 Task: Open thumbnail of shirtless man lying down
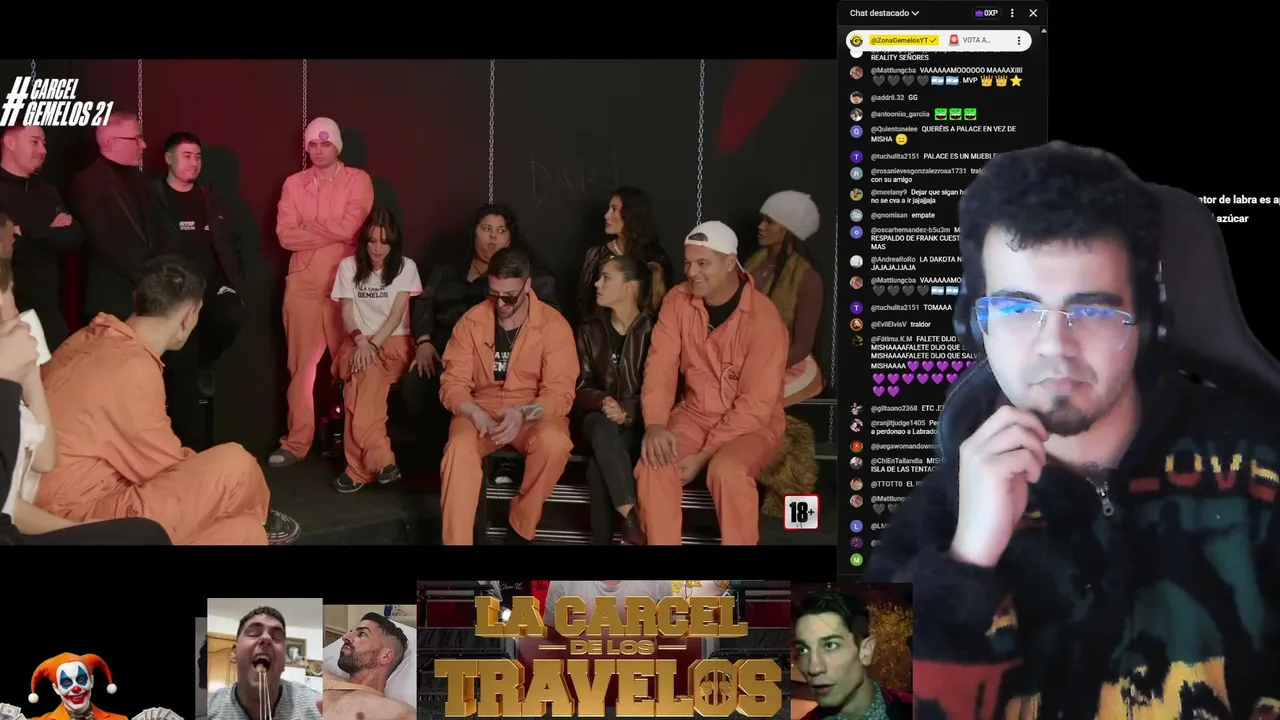point(369,662)
